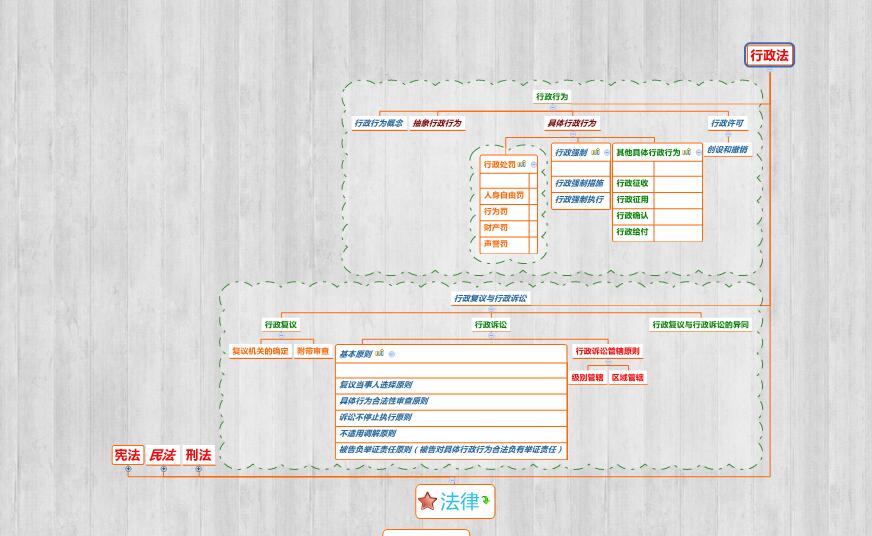Click the spreadsheet icon beside 基本原则
The height and width of the screenshot is (536, 872).
click(379, 353)
